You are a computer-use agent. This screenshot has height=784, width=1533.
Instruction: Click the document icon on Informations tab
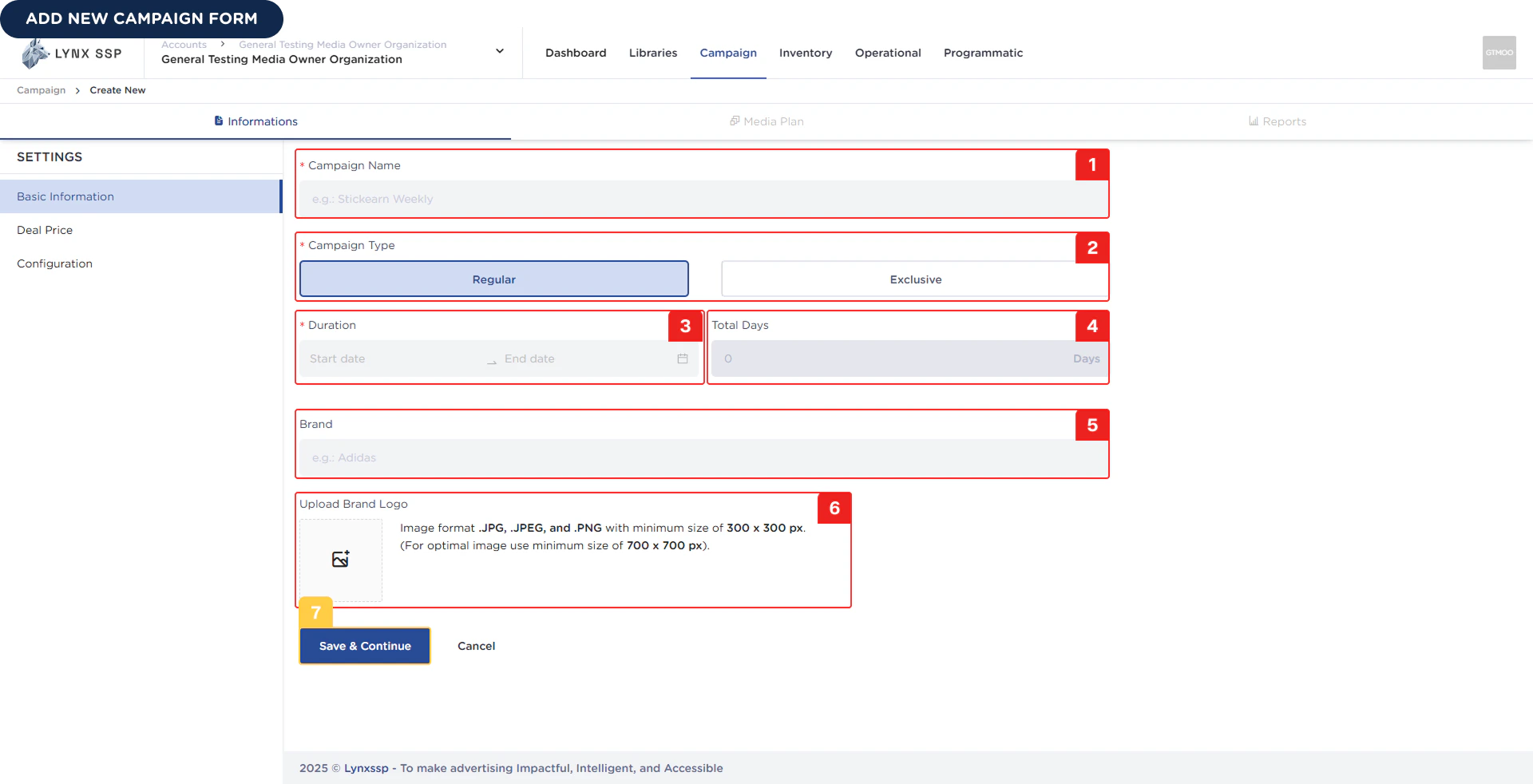click(x=218, y=121)
